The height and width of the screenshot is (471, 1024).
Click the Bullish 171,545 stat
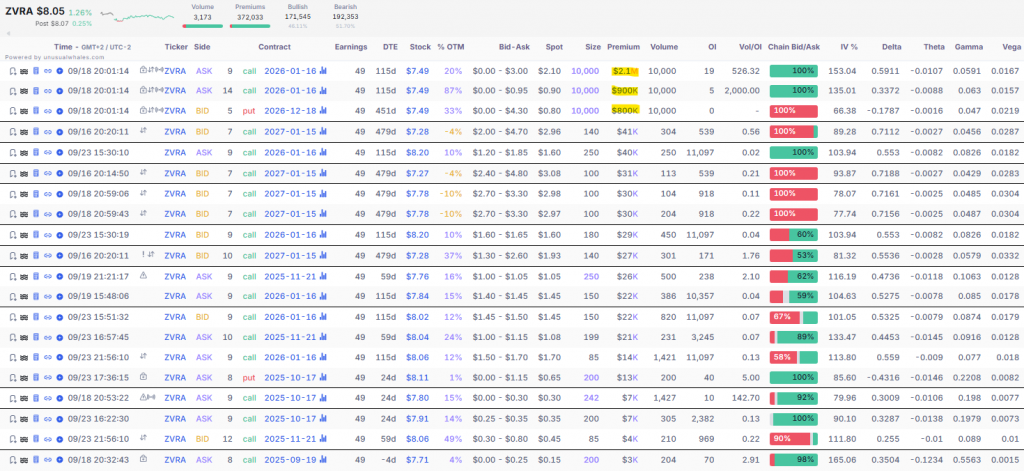click(x=298, y=16)
